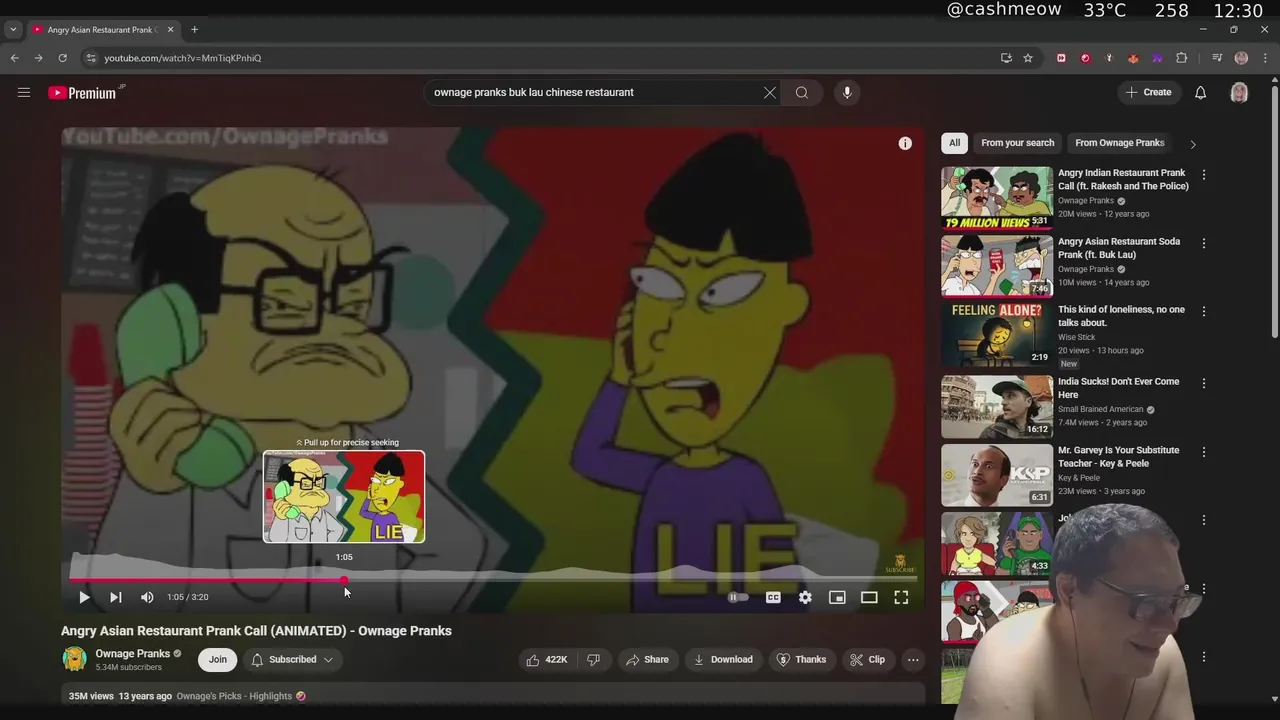Install app icon in address bar
The height and width of the screenshot is (720, 1280).
[1006, 58]
